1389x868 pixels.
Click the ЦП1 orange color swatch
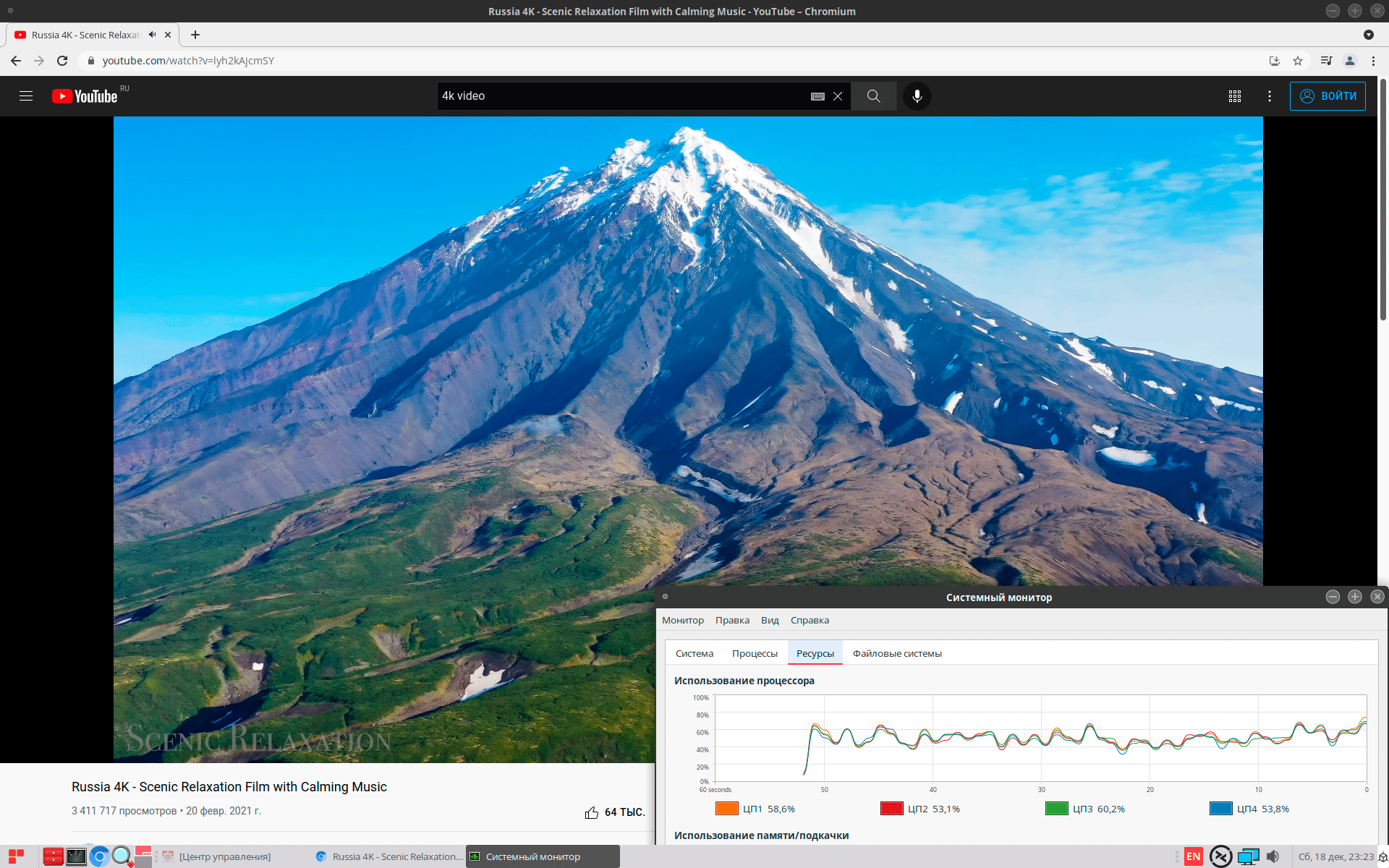(726, 809)
